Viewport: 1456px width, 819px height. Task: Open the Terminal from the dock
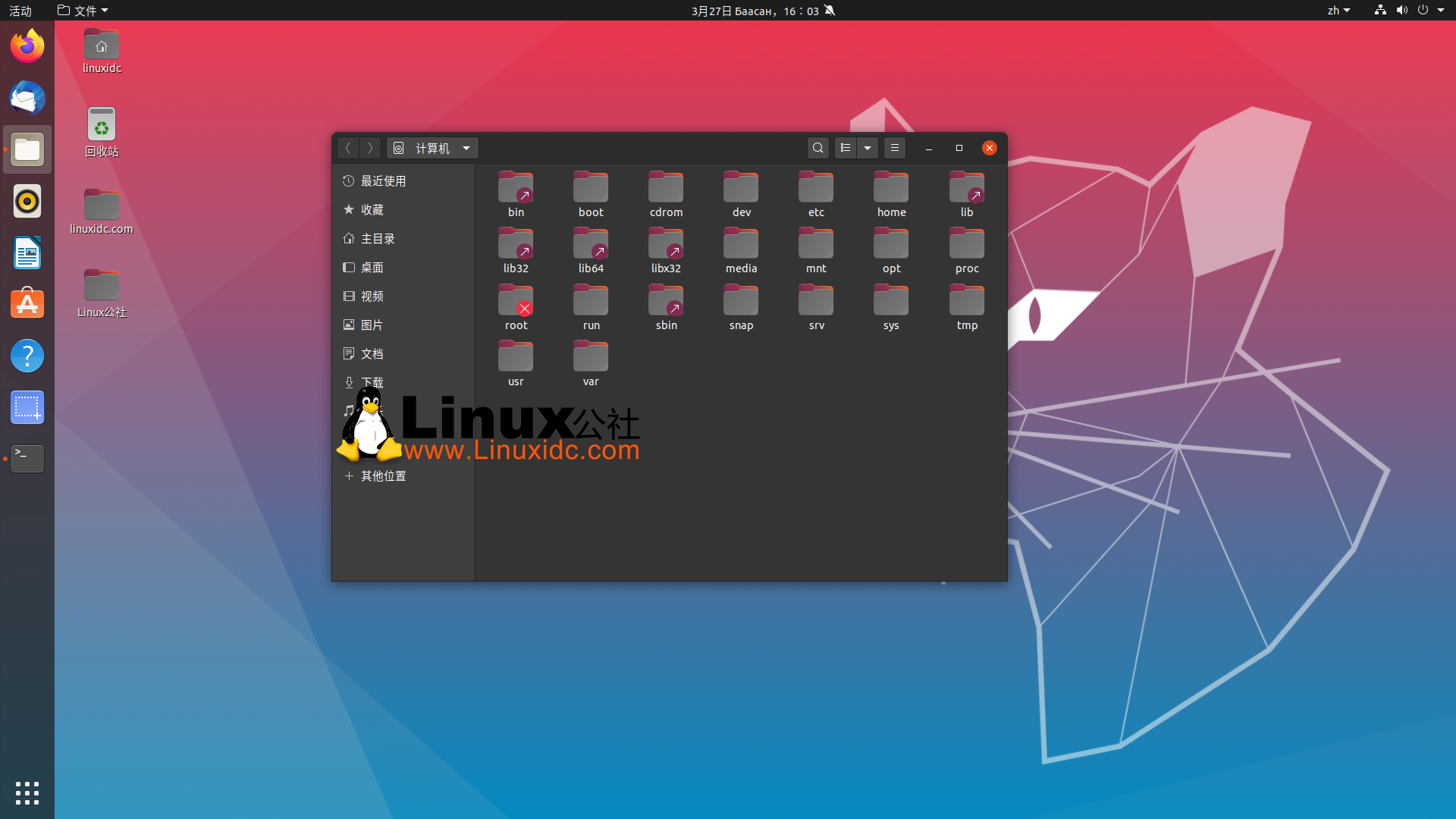tap(27, 459)
